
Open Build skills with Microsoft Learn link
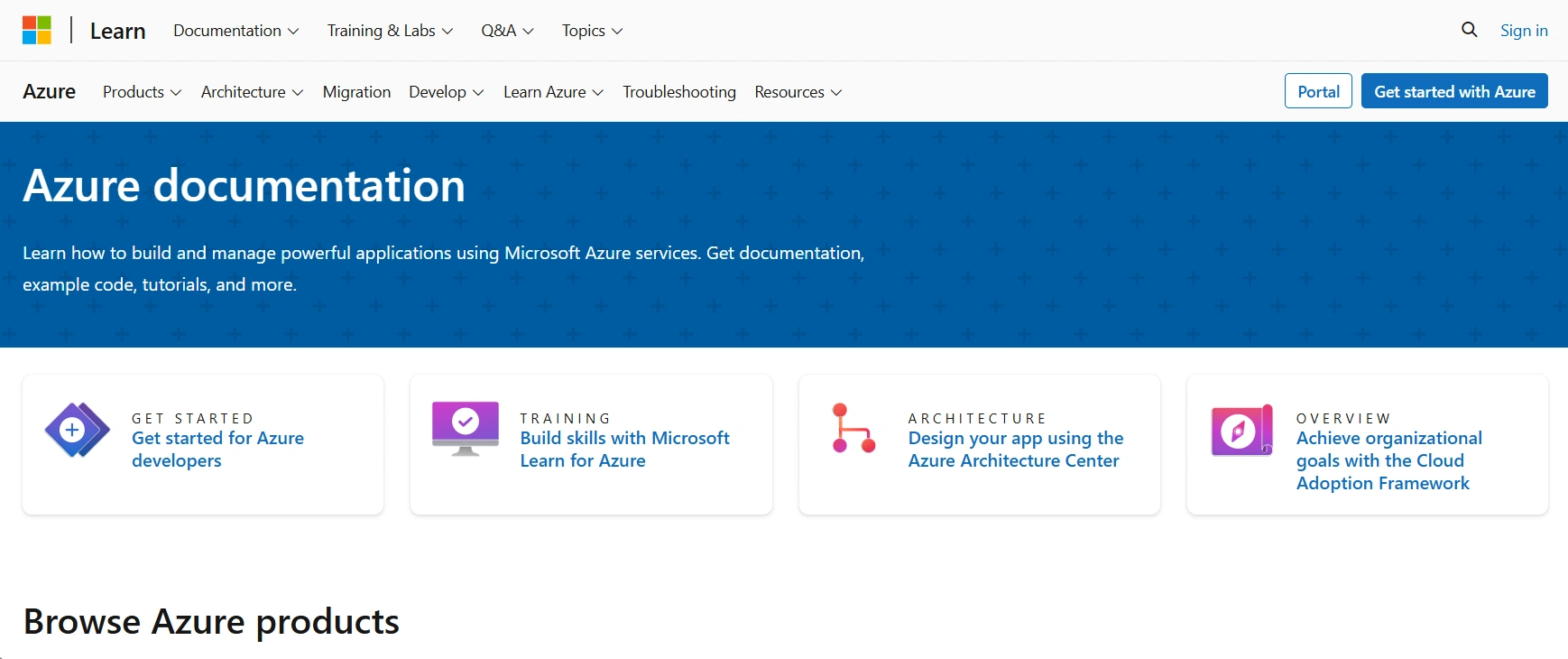[x=624, y=450]
